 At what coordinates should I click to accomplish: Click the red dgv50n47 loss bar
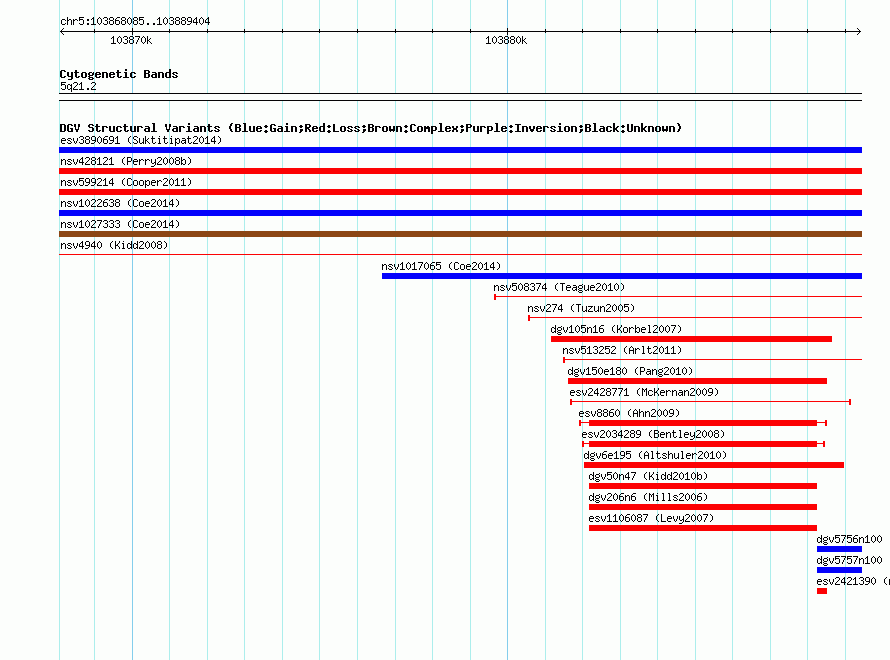tap(703, 486)
